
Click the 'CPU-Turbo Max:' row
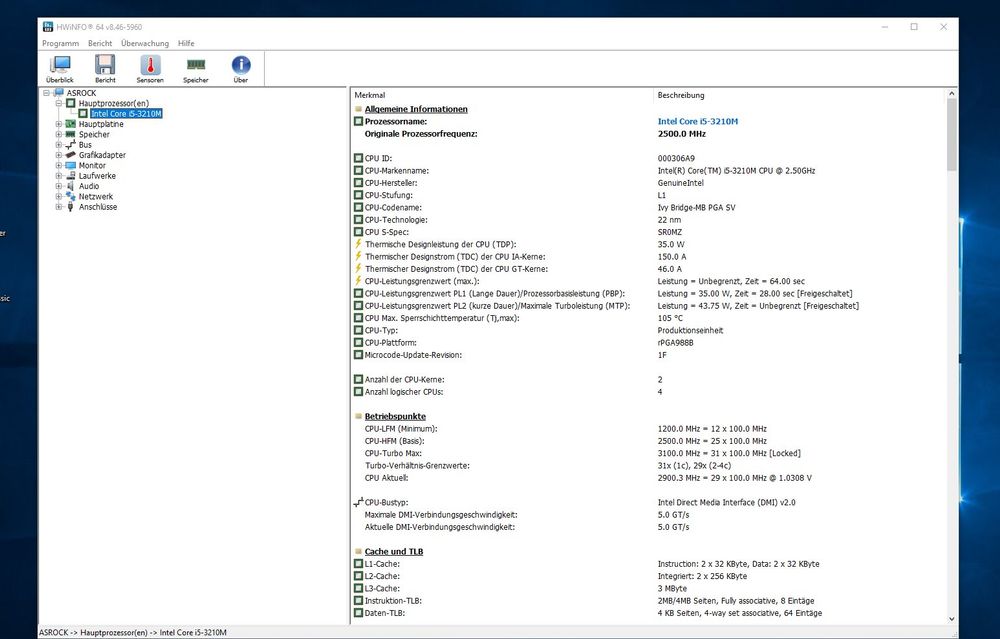[393, 453]
